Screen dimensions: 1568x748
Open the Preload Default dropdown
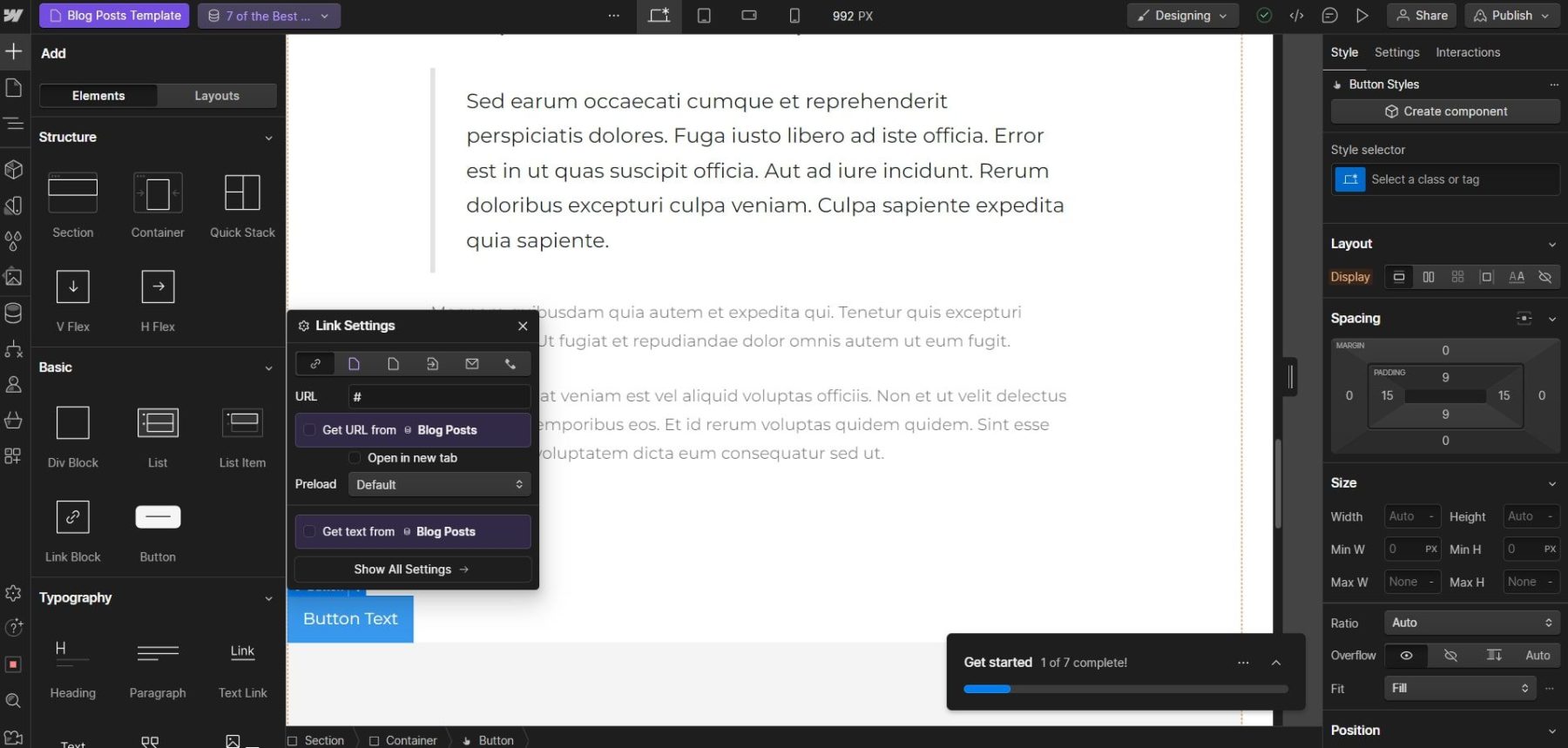point(439,485)
